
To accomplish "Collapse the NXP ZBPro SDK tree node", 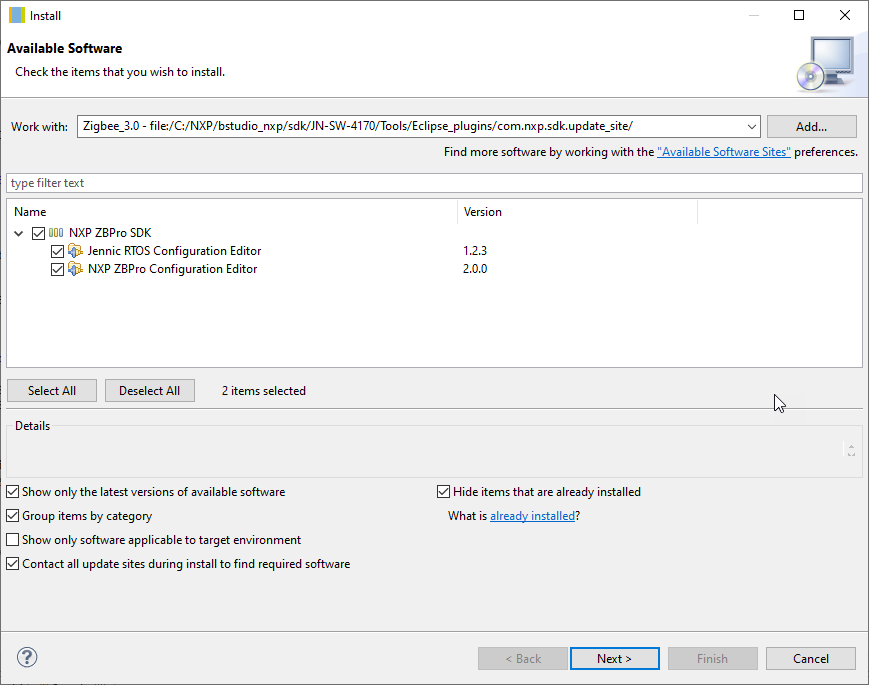I will click(x=20, y=233).
